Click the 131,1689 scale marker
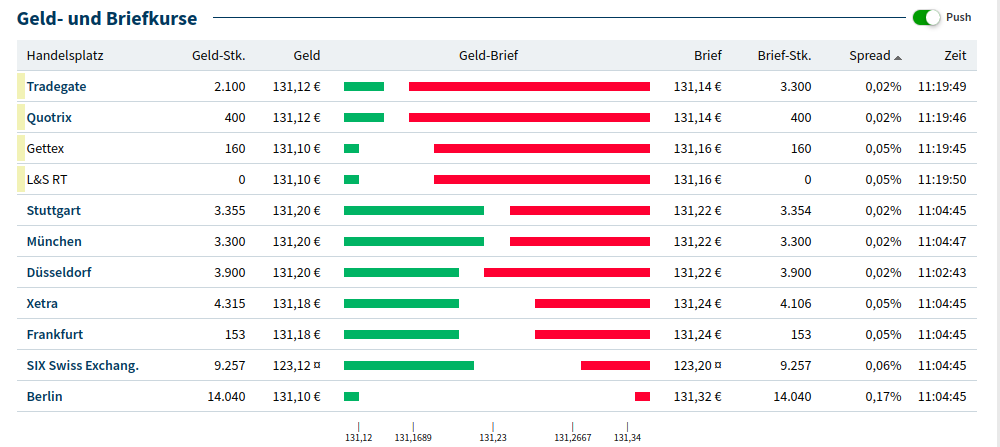The width and height of the screenshot is (1000, 447). click(413, 434)
